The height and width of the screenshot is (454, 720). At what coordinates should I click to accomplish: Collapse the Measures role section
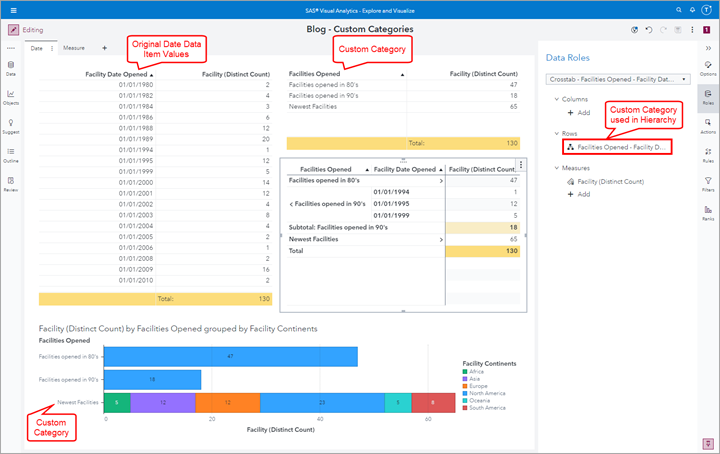click(x=557, y=168)
